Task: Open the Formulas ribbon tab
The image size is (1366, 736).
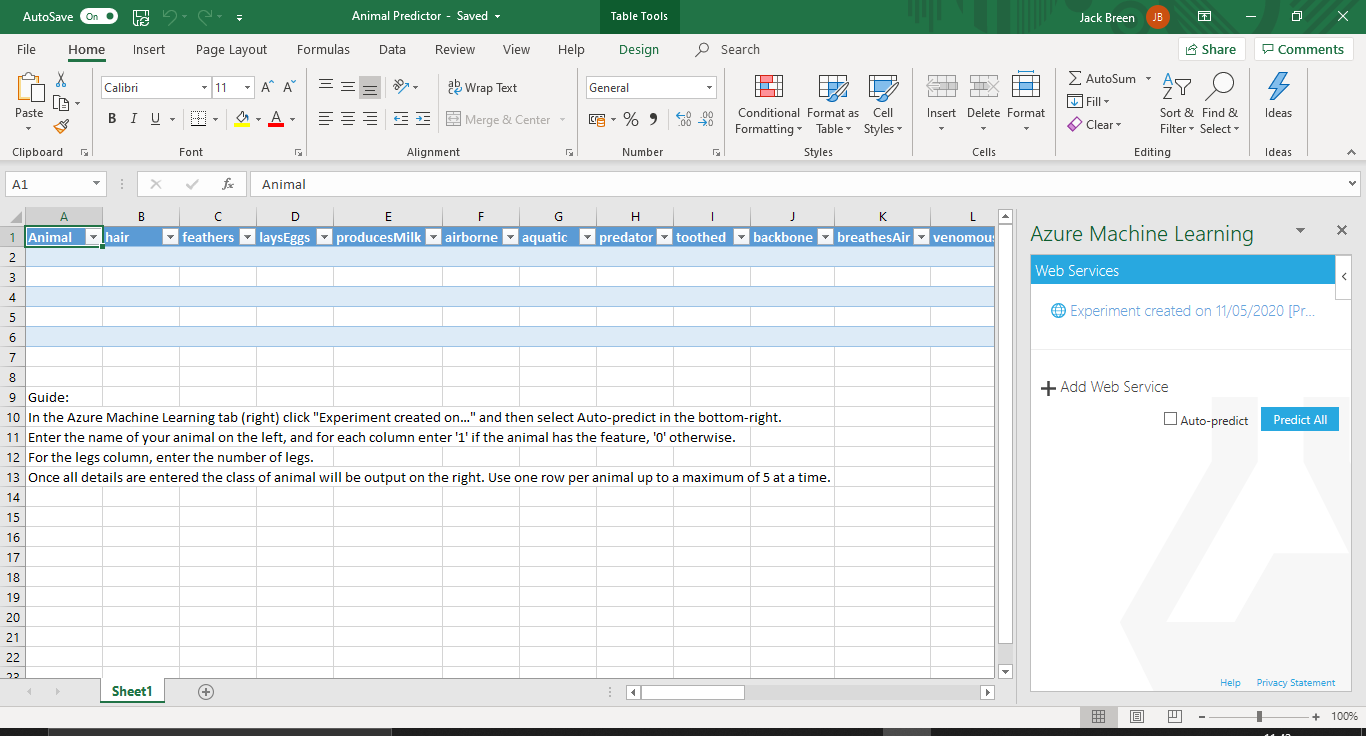Action: pos(323,49)
